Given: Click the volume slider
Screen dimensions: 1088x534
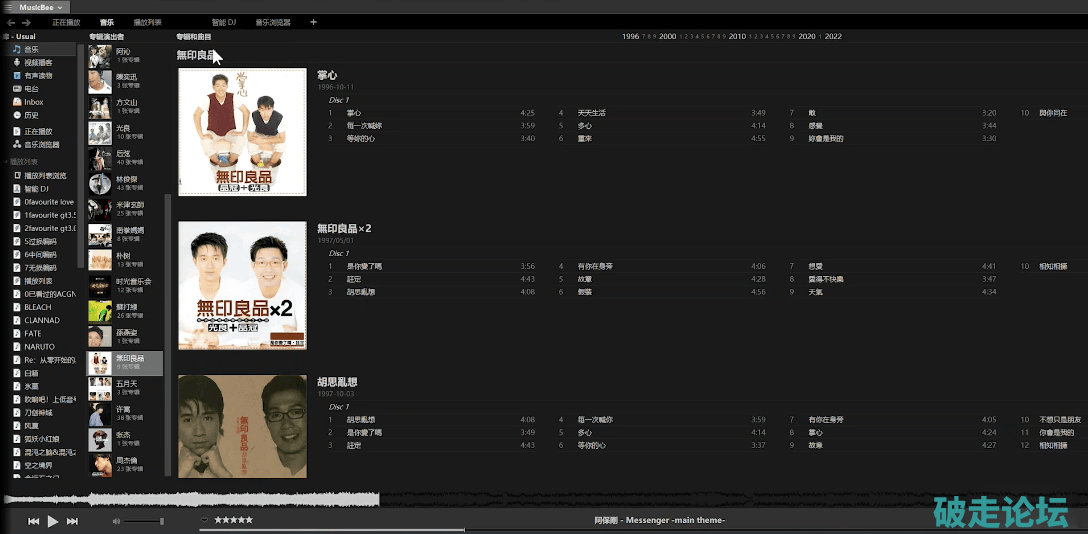Looking at the screenshot, I should click(145, 521).
